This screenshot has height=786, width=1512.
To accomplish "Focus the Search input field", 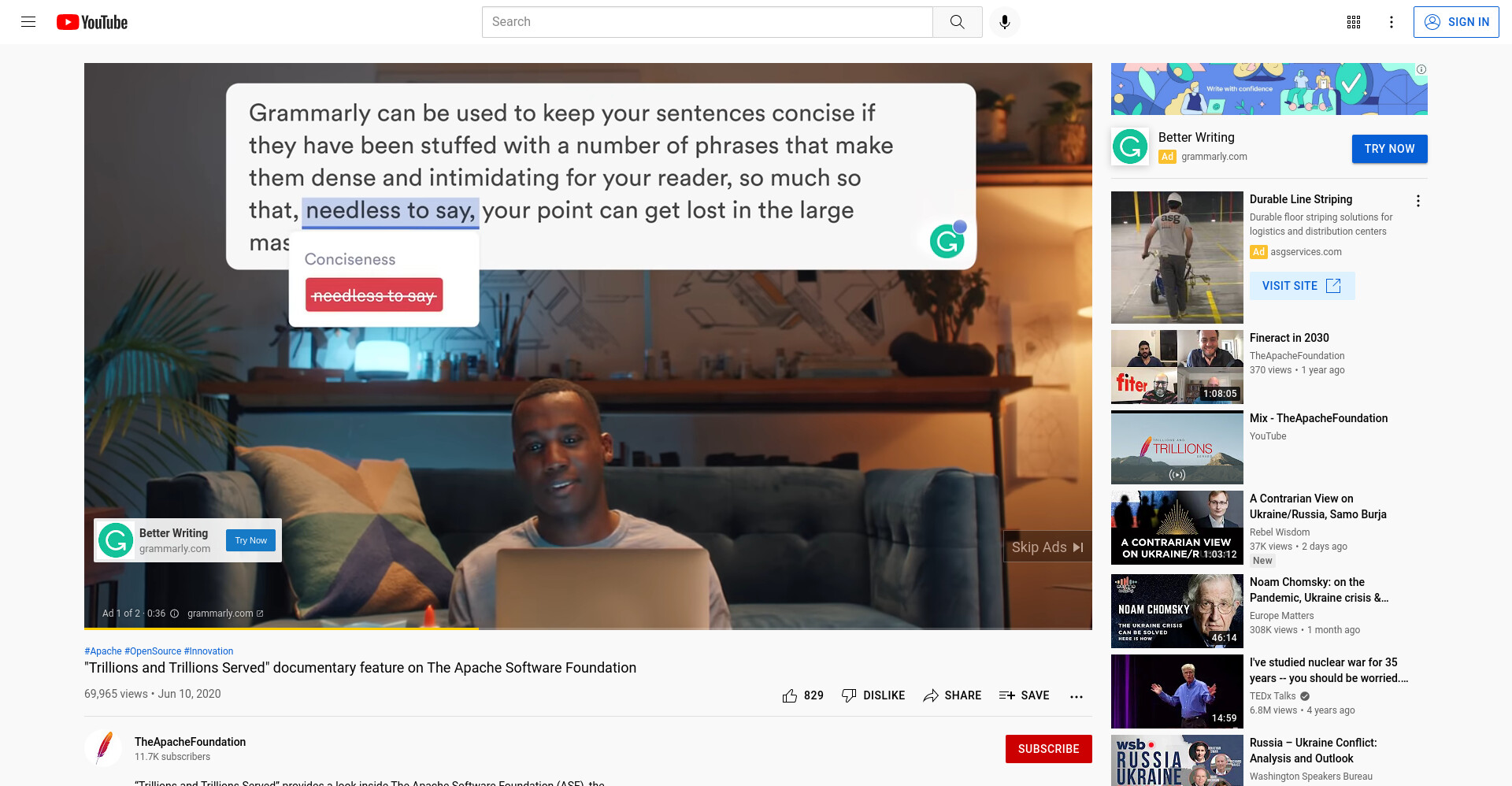I will pyautogui.click(x=707, y=22).
